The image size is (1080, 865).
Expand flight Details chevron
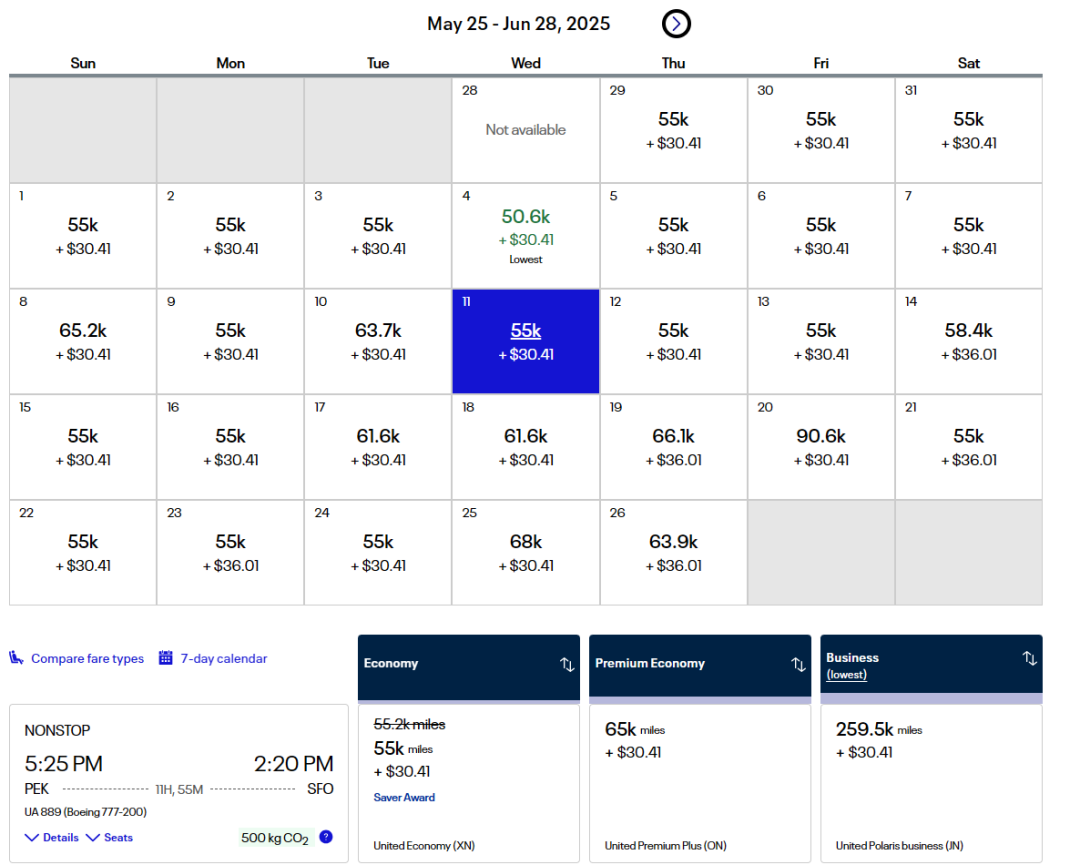(x=32, y=837)
